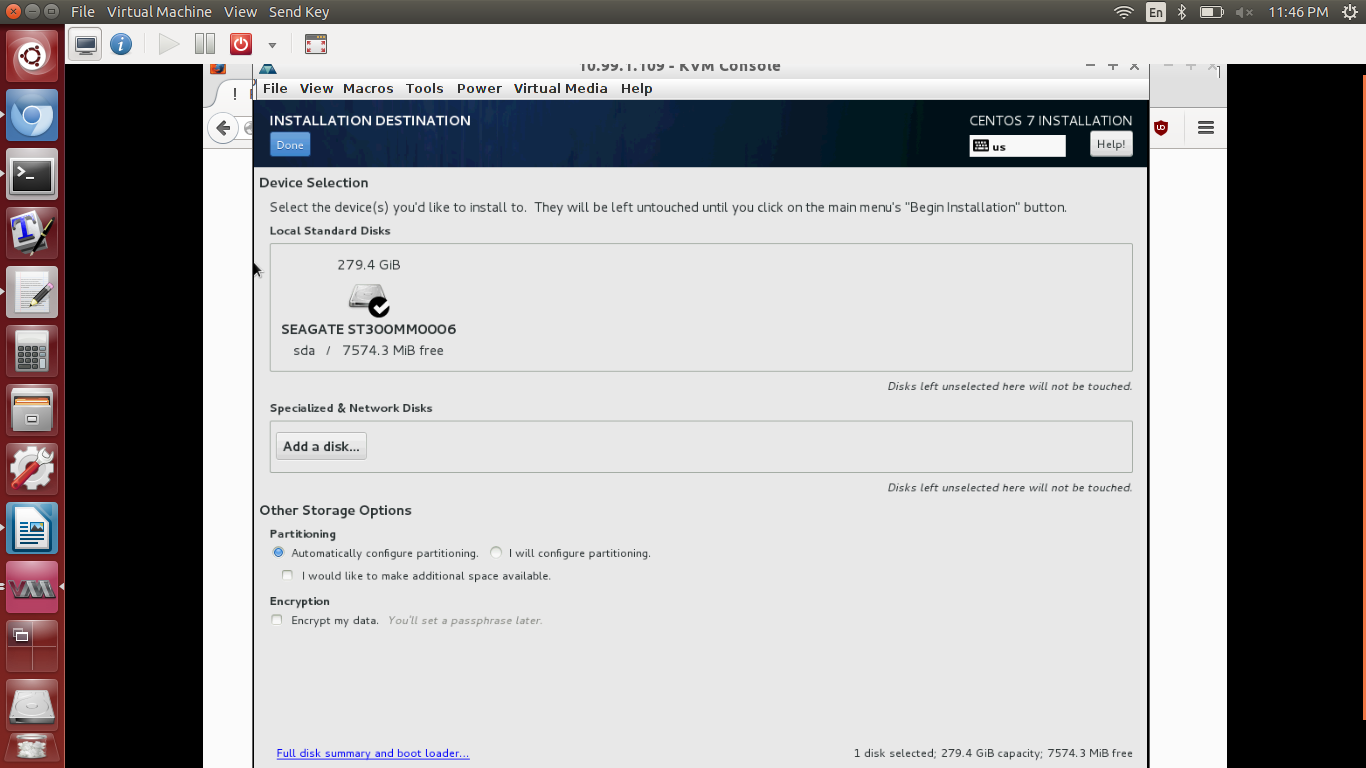Choose I will configure partitioning radio
The image size is (1366, 768).
coord(496,552)
